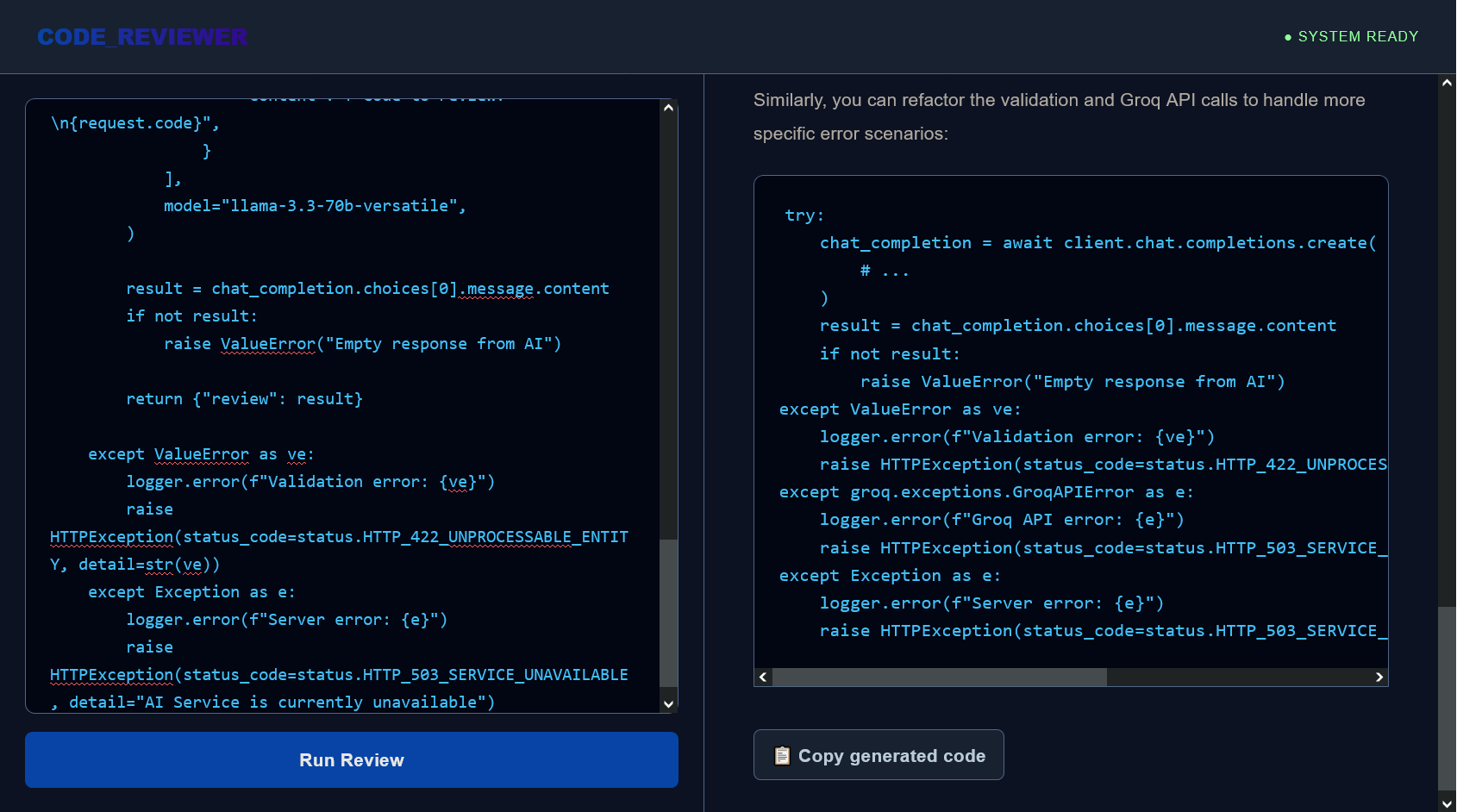Copy the generated code
Image resolution: width=1457 pixels, height=812 pixels.
click(878, 755)
